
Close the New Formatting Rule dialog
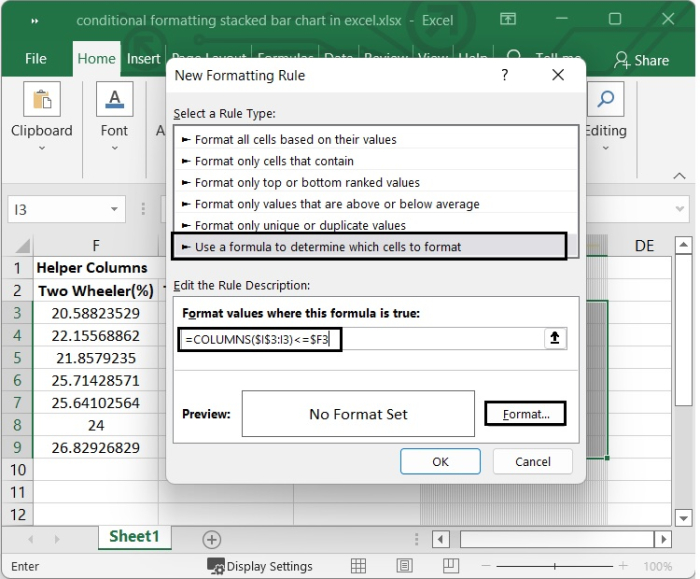[558, 75]
